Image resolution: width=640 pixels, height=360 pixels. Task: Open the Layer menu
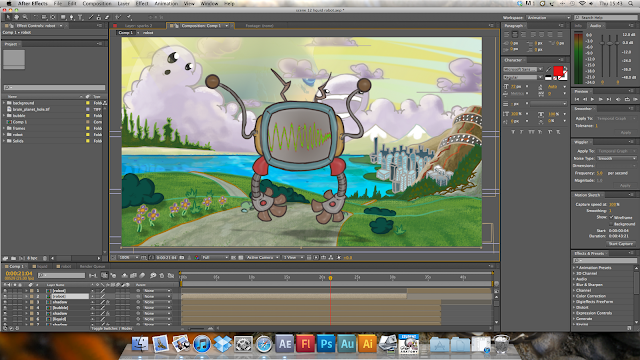(x=123, y=3)
